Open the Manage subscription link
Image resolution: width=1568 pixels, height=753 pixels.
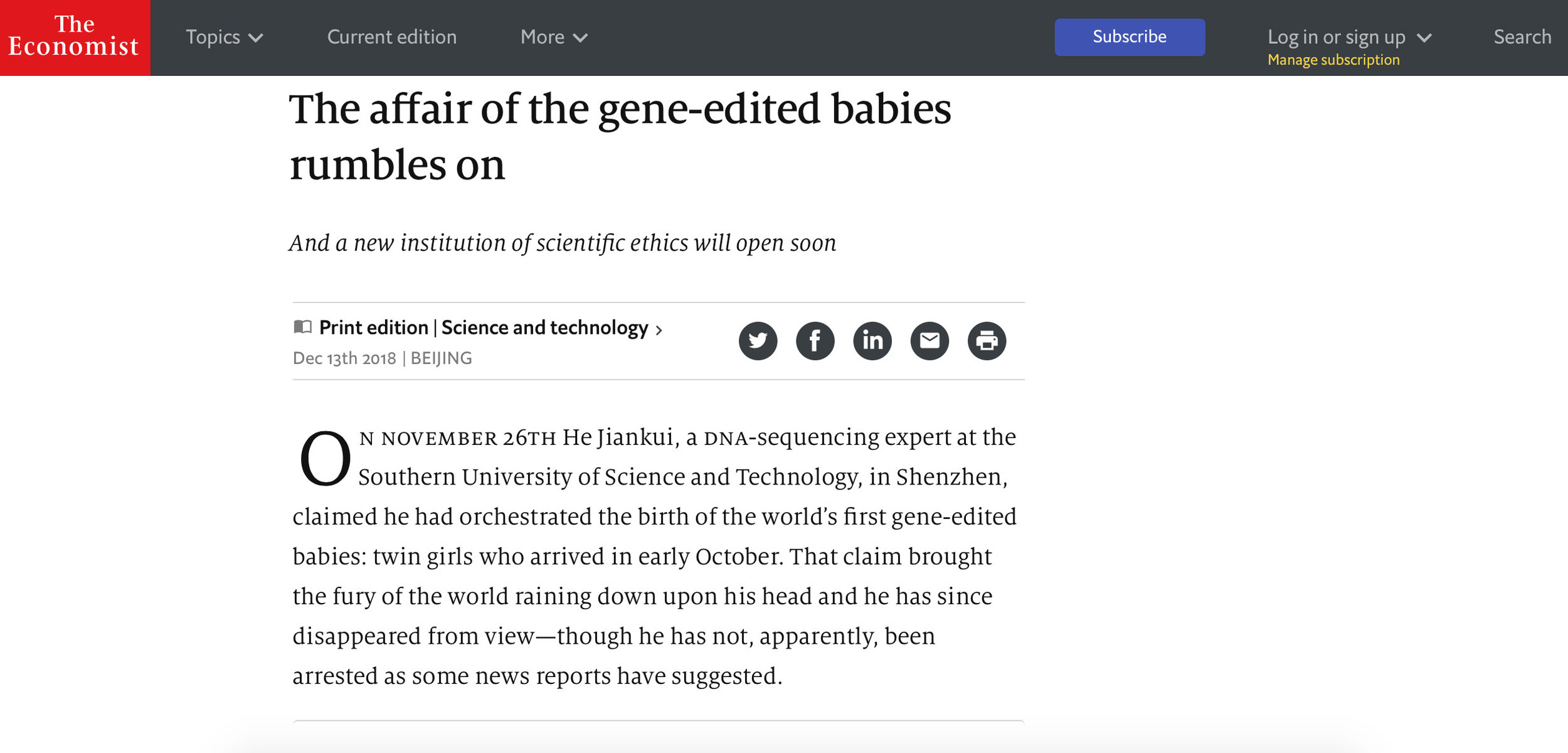tap(1333, 60)
